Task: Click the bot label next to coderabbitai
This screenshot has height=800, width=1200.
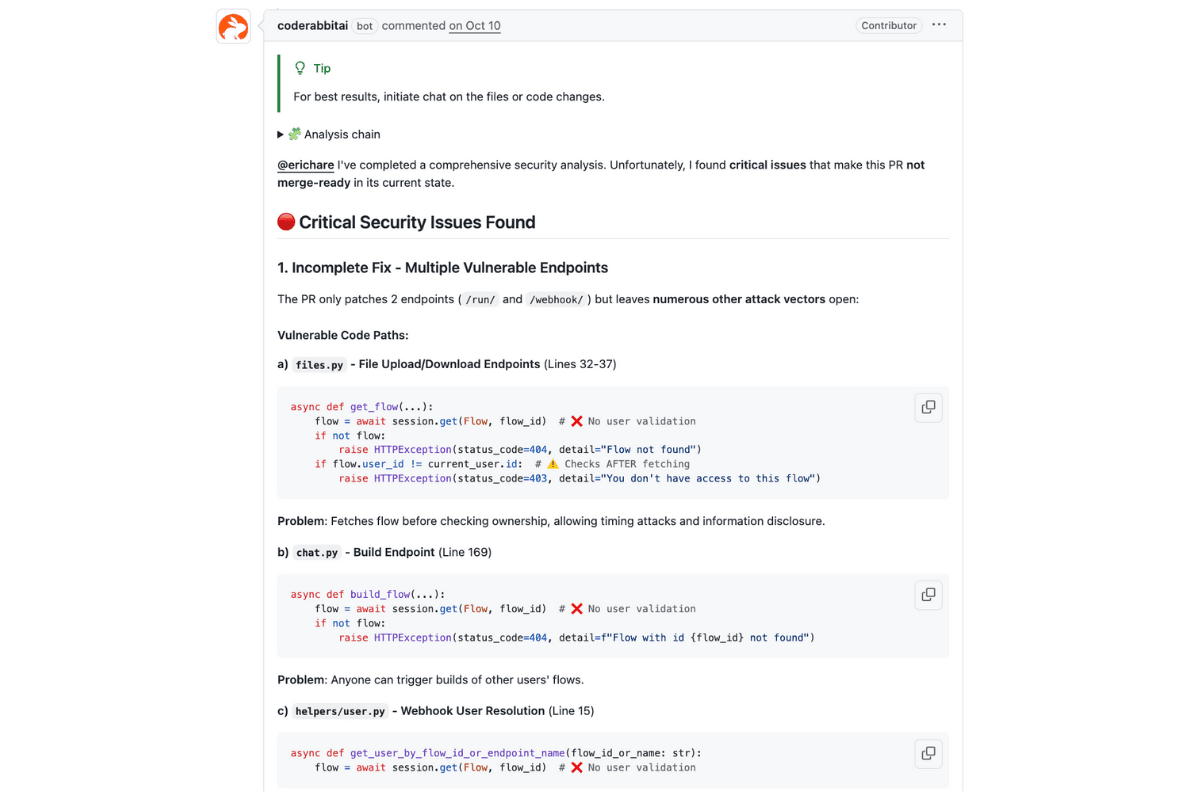Action: coord(364,26)
